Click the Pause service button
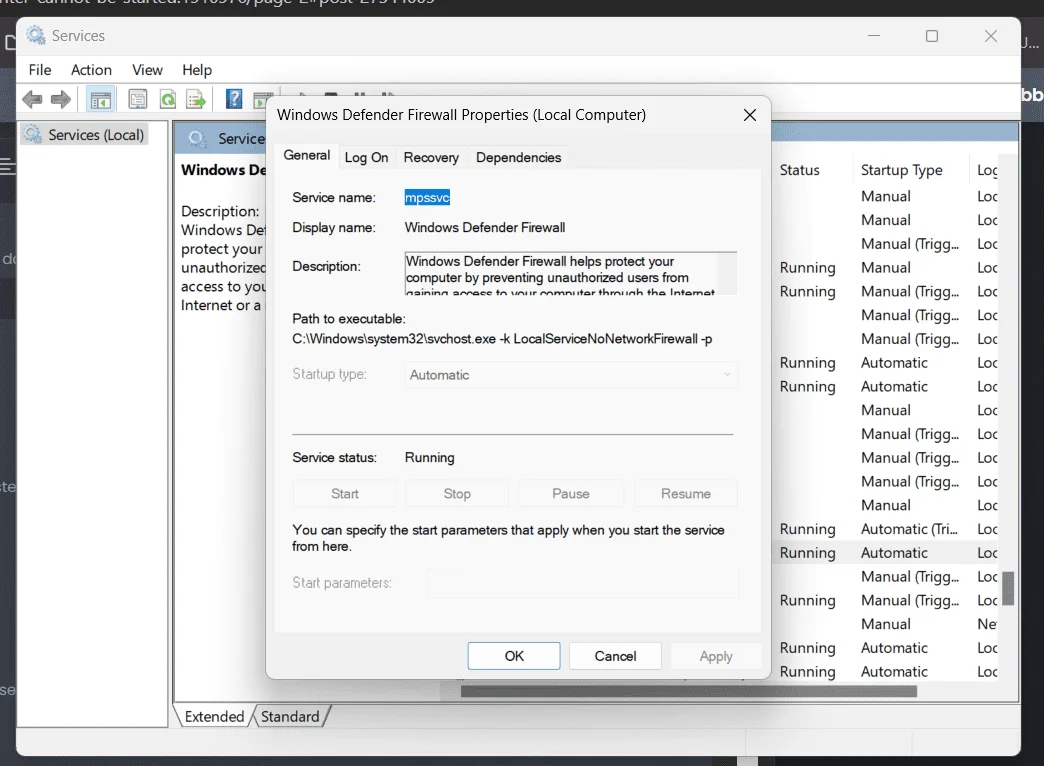Screen dimensions: 1044x766 point(571,494)
